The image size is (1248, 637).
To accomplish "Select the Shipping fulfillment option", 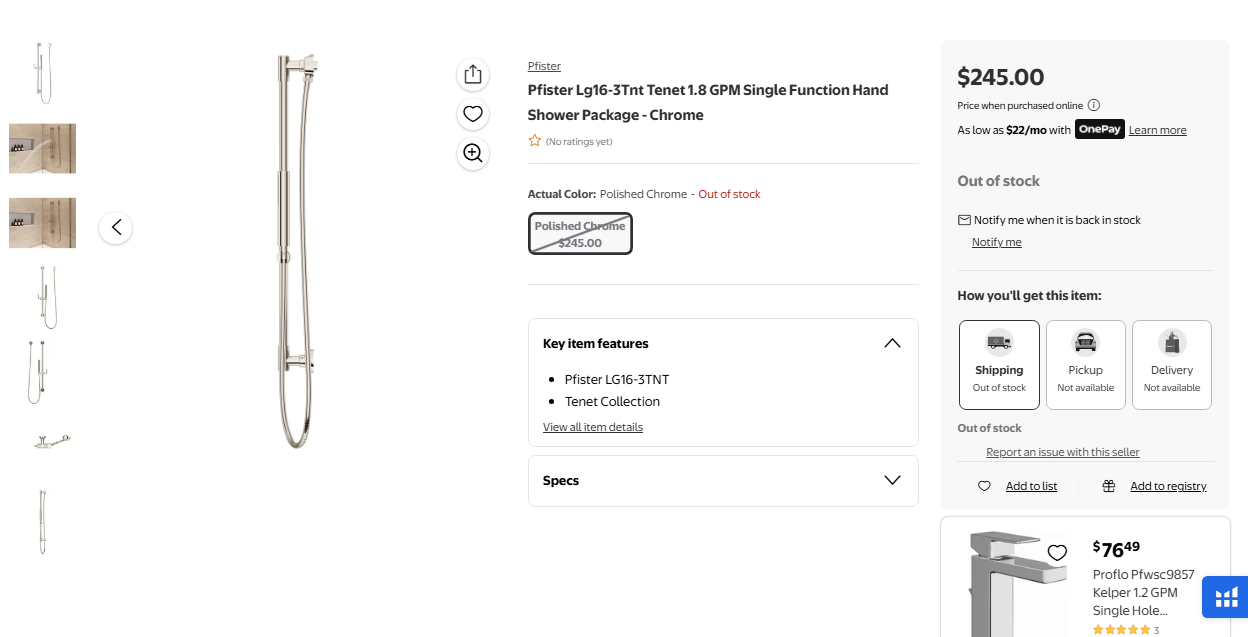I will coord(999,365).
